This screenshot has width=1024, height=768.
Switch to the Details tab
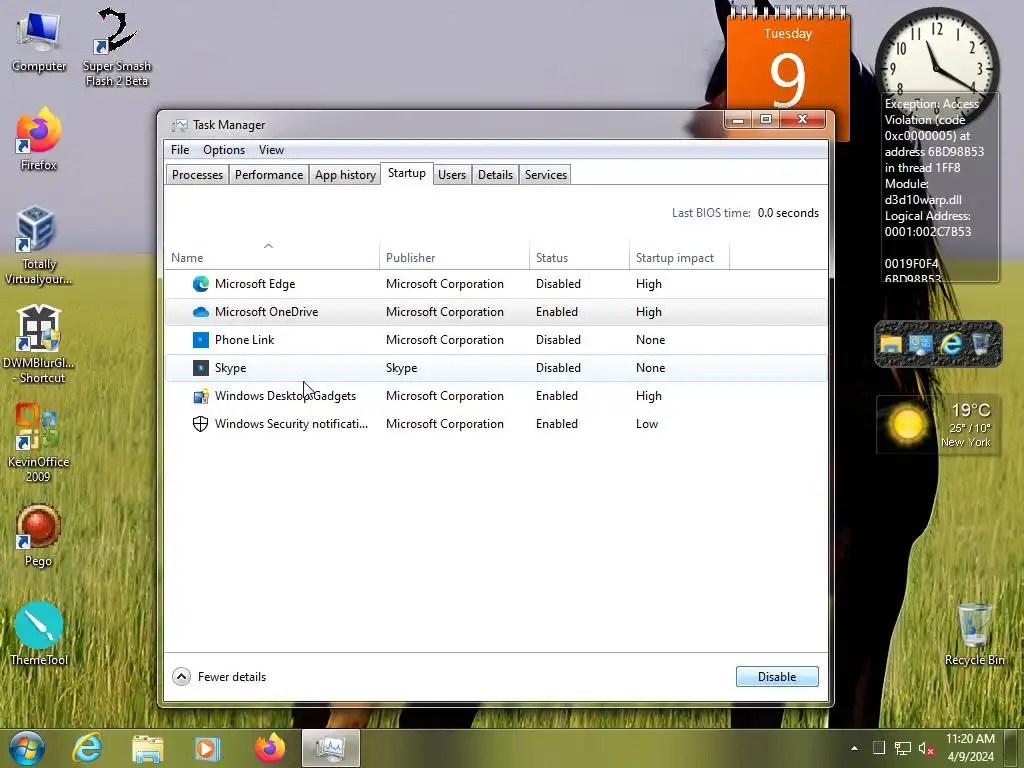tap(495, 174)
